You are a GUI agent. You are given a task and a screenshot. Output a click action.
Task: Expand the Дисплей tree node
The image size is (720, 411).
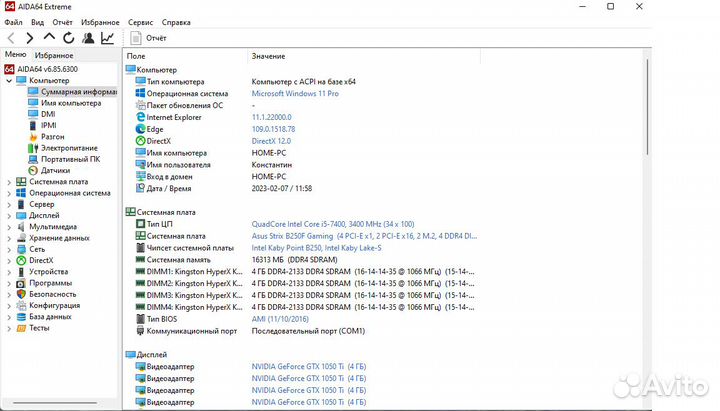pyautogui.click(x=9, y=216)
